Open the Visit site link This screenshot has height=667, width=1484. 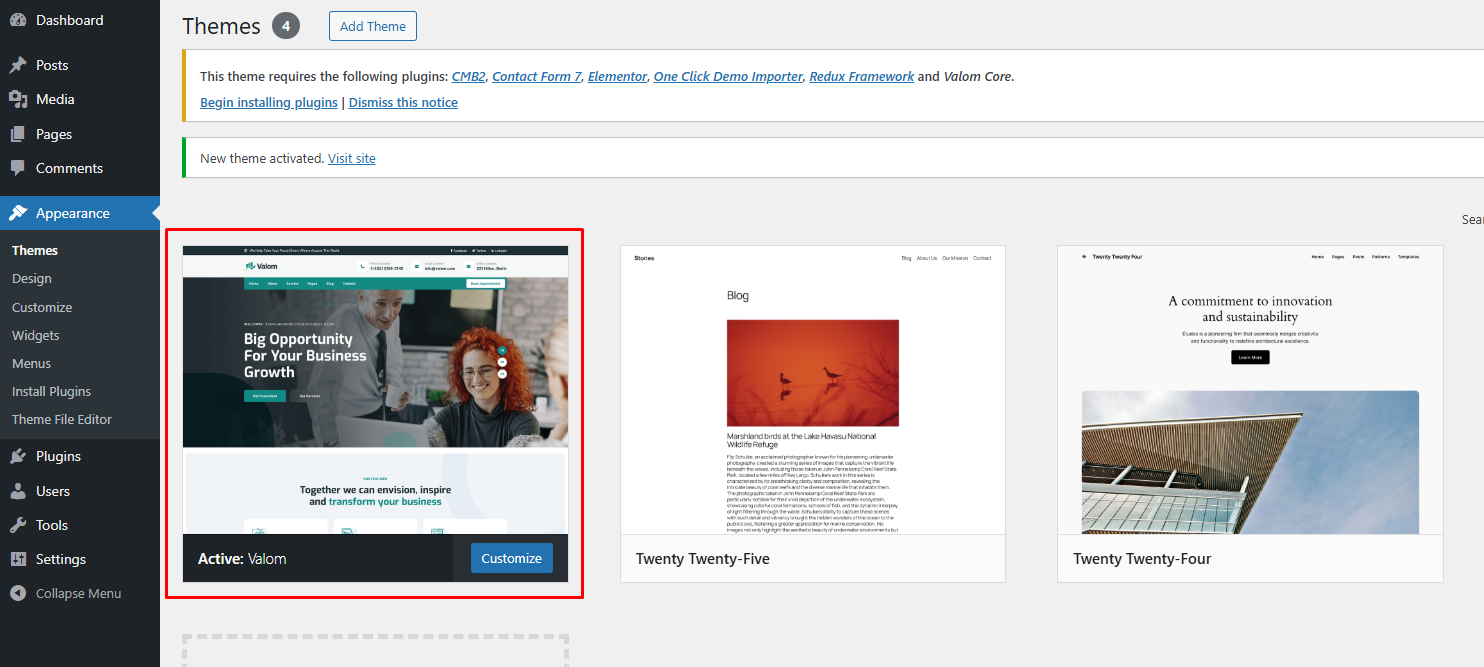coord(352,158)
